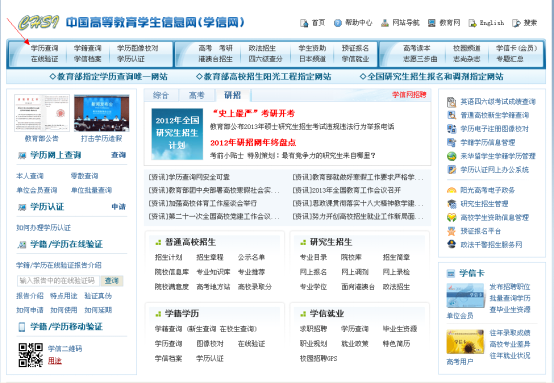
Task: Click the 本人查询 link
Action: pos(30,176)
